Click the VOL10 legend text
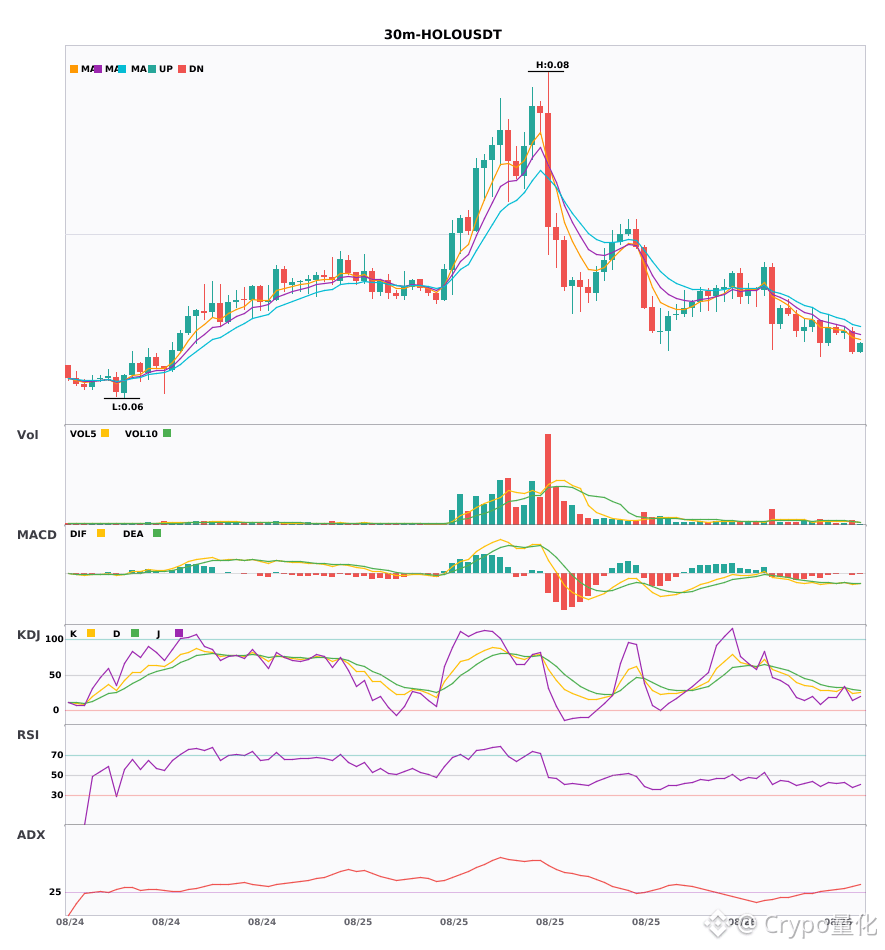Screen dimensions: 885x950 tap(141, 434)
